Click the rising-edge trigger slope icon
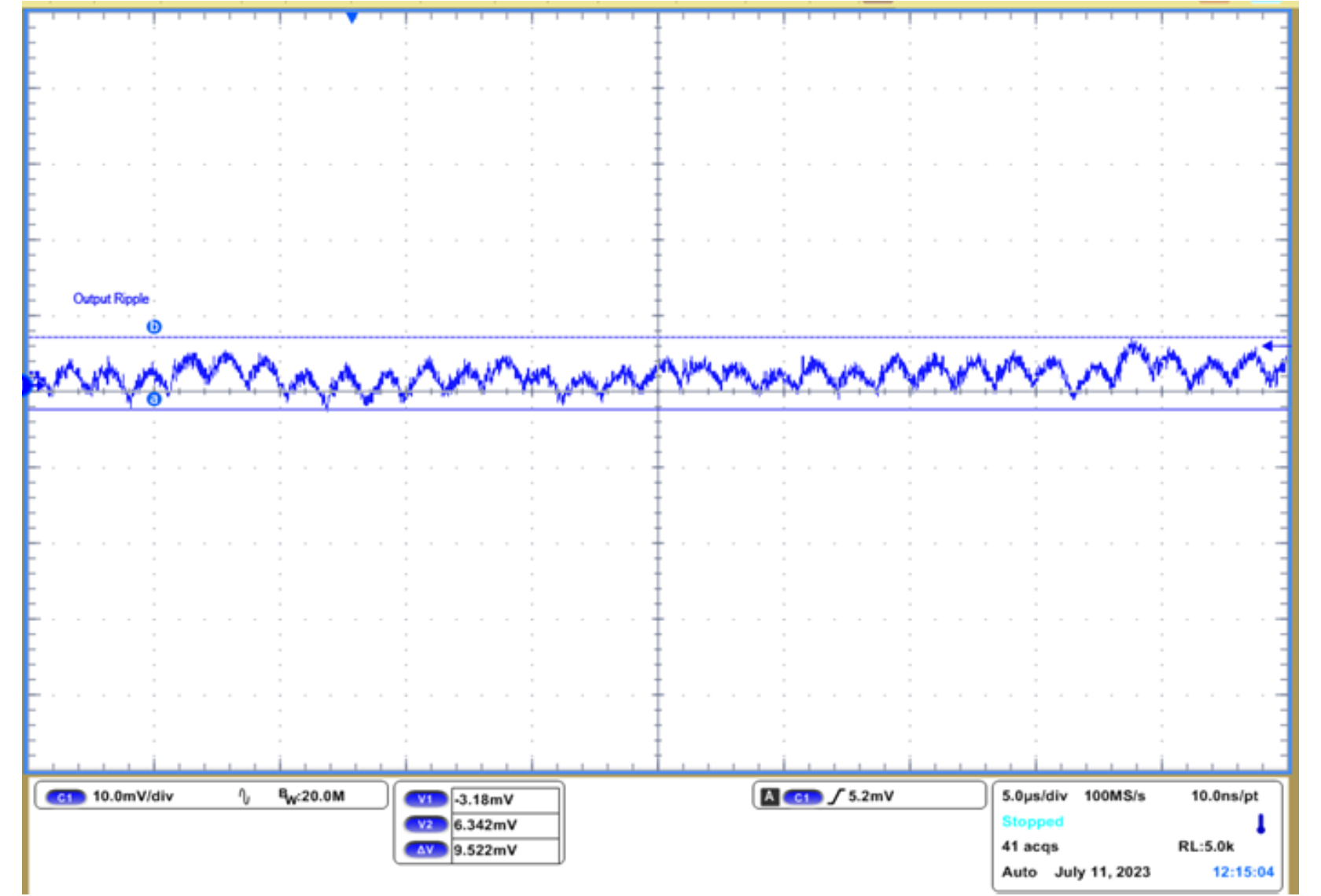Screen dimensions: 1321x896 [x=838, y=796]
